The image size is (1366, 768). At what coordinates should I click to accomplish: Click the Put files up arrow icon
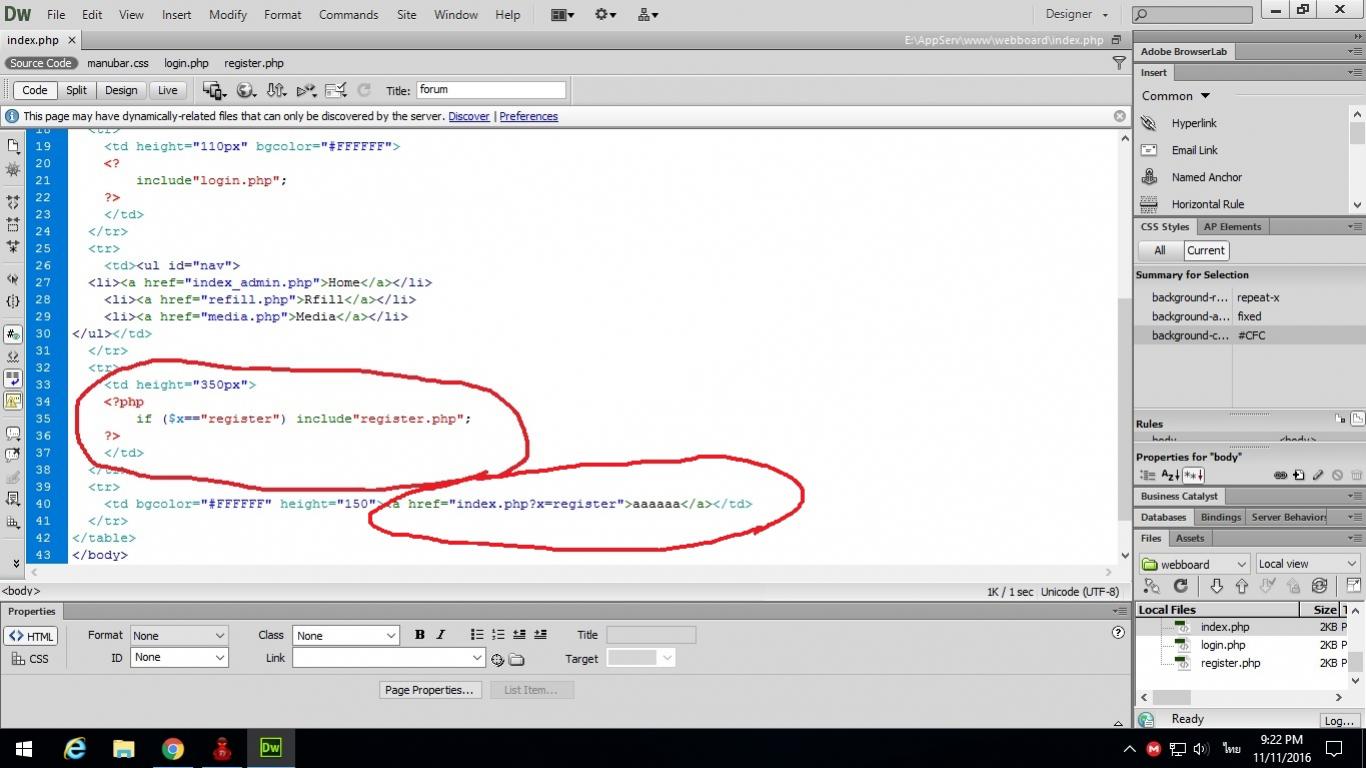coord(1242,586)
